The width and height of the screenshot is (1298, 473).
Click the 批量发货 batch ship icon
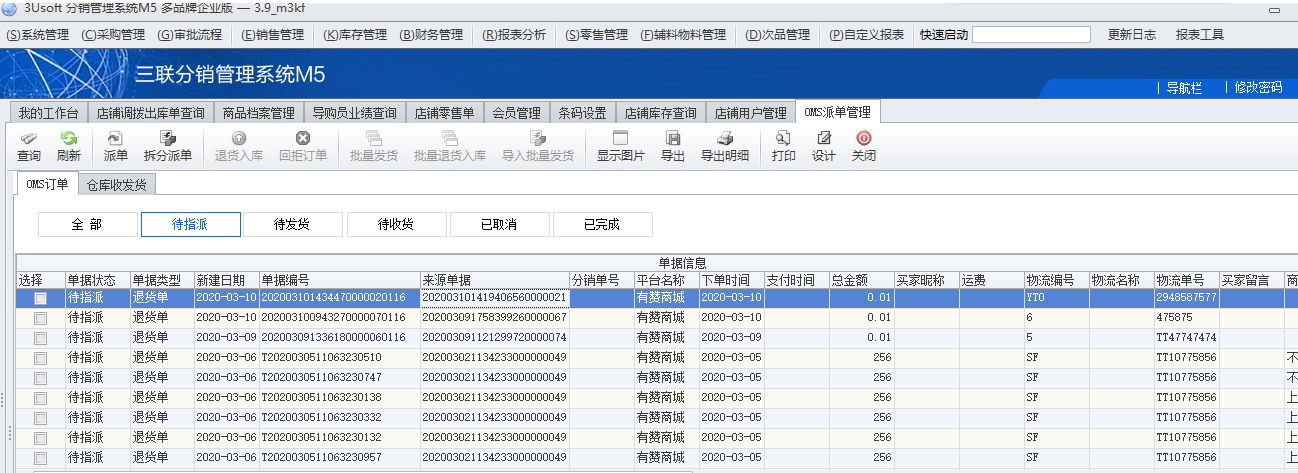tap(374, 147)
